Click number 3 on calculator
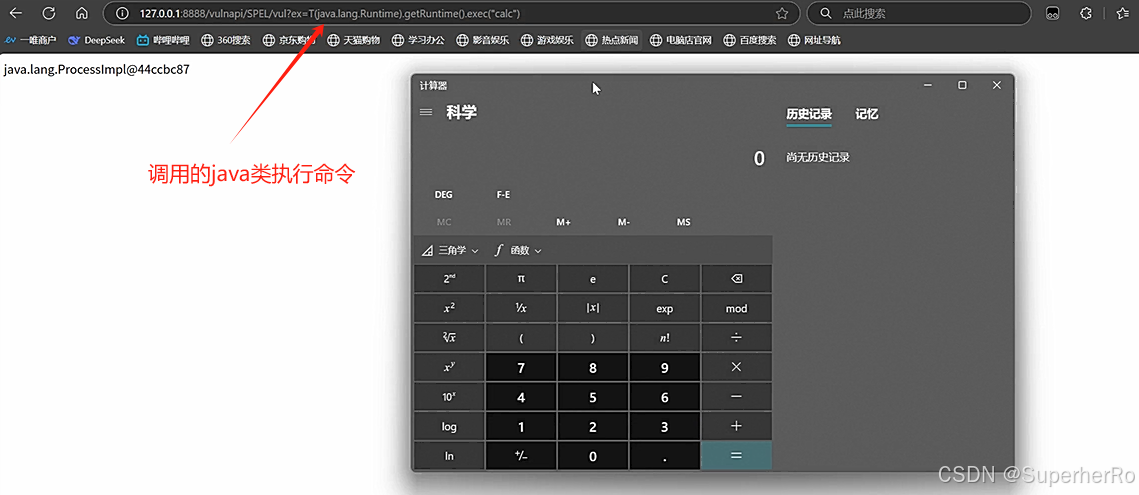The image size is (1139, 495). click(x=665, y=427)
